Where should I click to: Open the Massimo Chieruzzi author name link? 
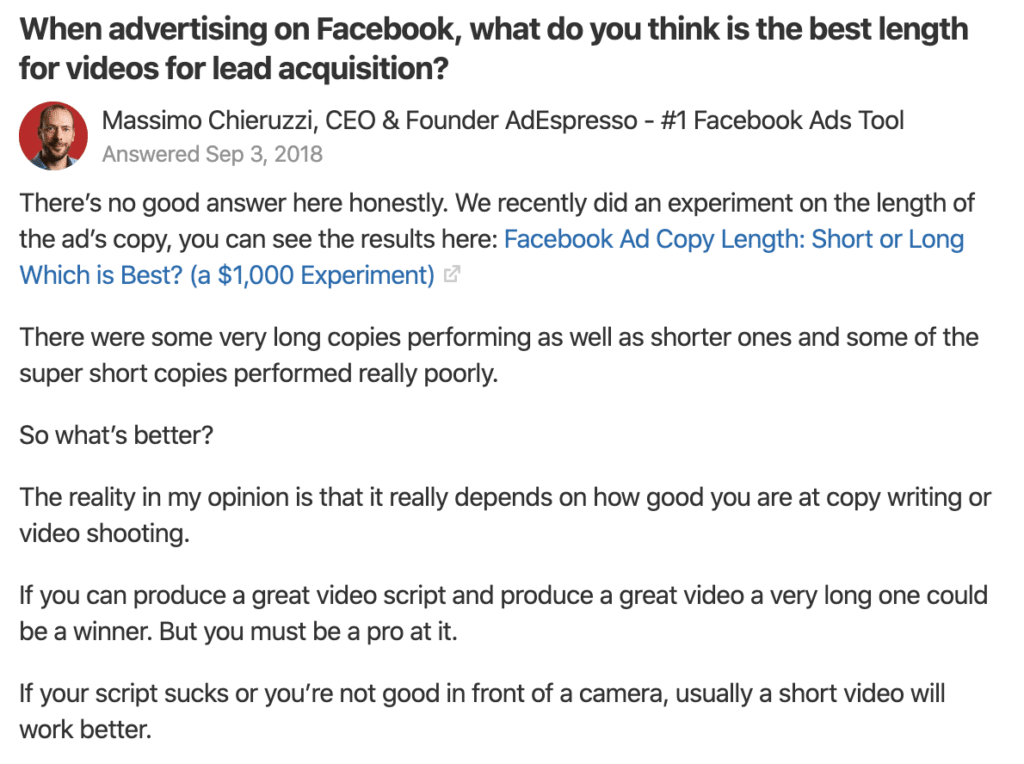[209, 120]
